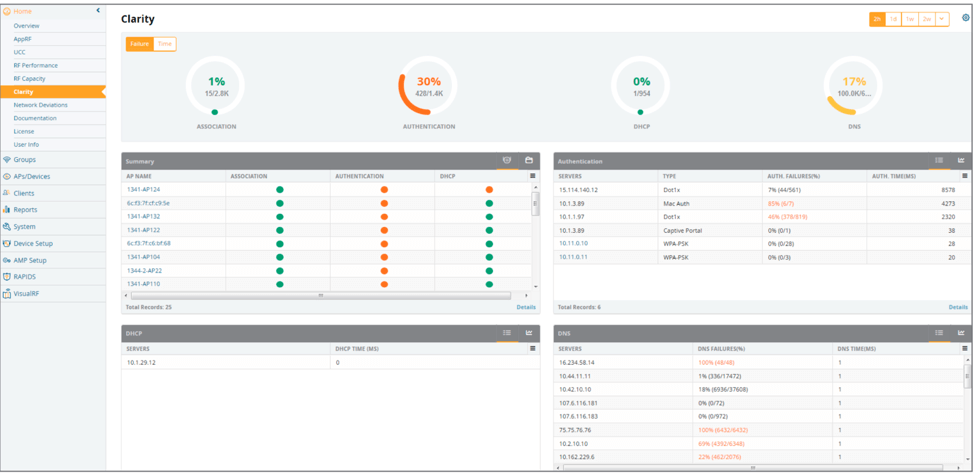
Task: Click the settings gear icon at top right
Action: 965,18
